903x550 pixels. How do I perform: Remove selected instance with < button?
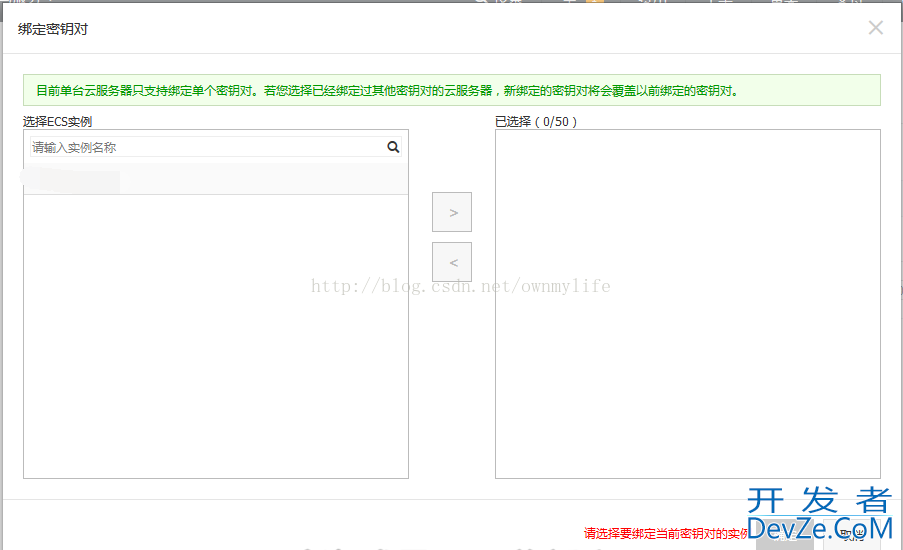tap(452, 262)
